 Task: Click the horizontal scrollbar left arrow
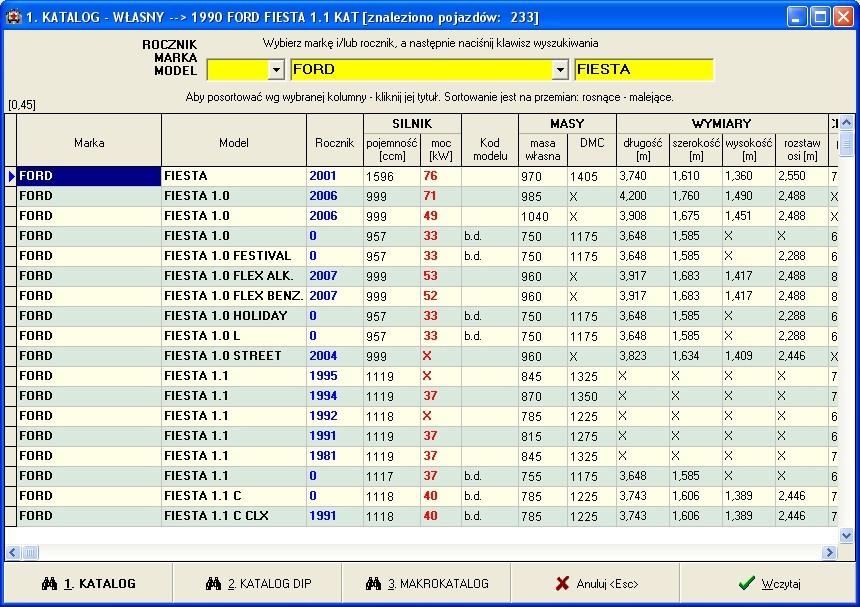pyautogui.click(x=13, y=552)
